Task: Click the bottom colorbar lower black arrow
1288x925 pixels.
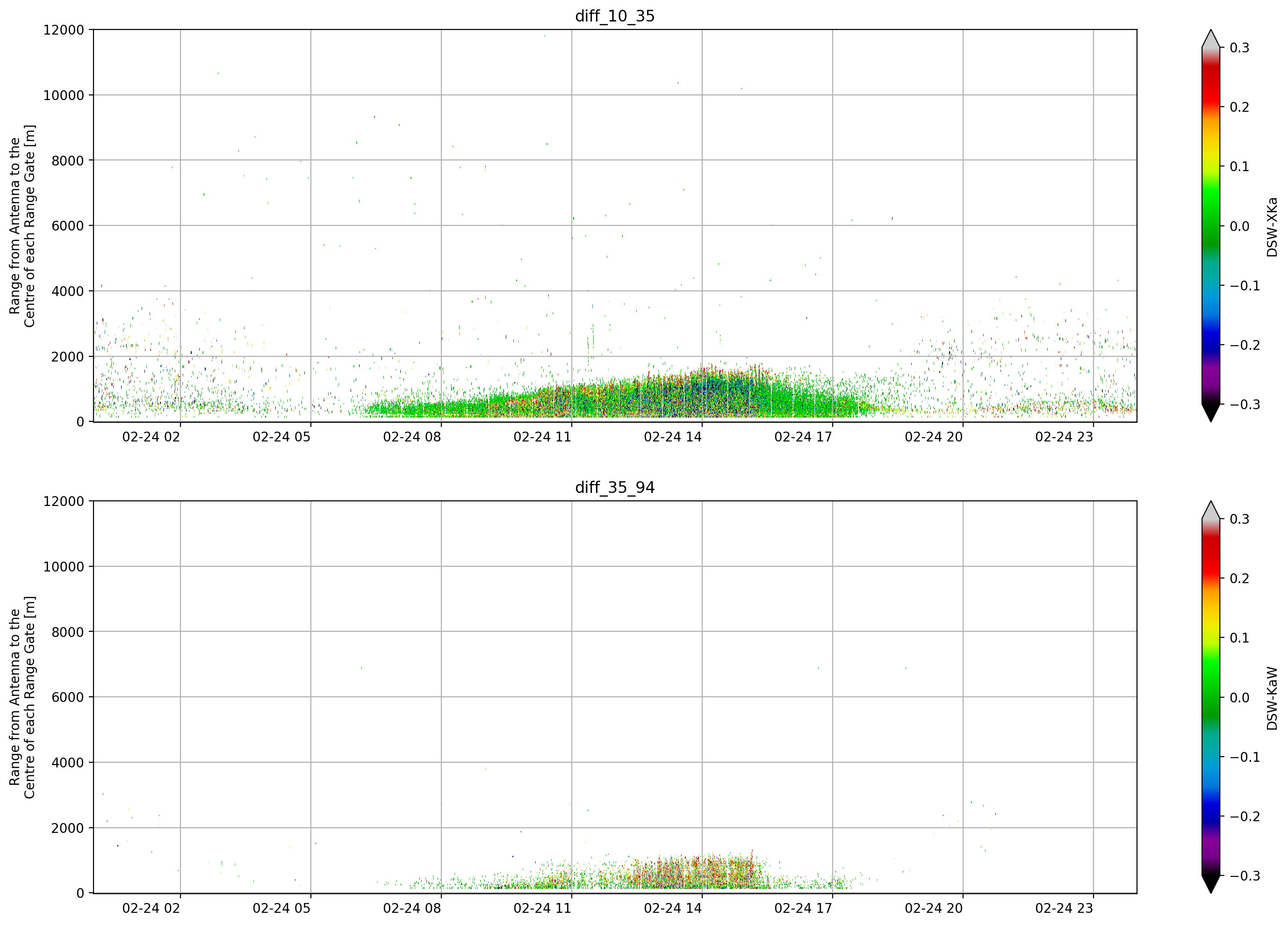Action: [x=1211, y=884]
